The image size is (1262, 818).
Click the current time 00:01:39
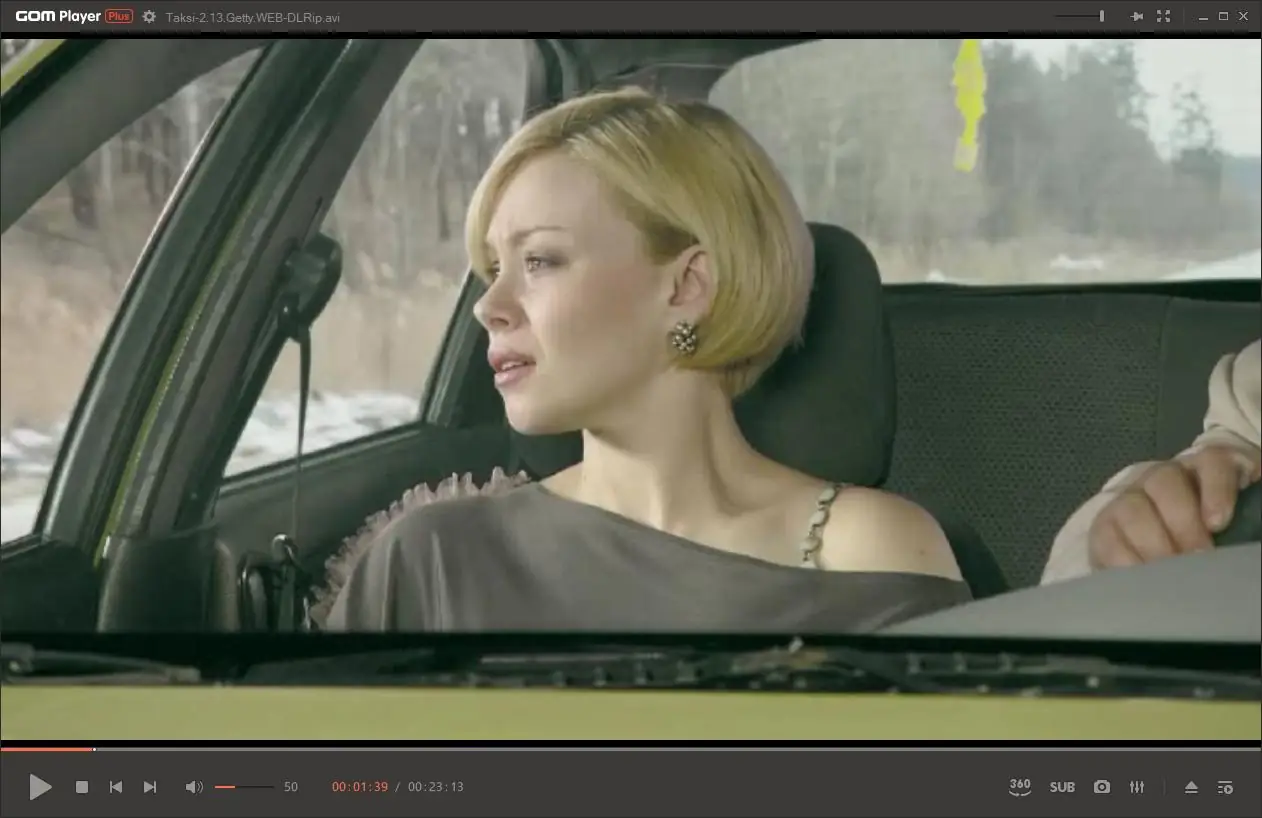point(360,787)
